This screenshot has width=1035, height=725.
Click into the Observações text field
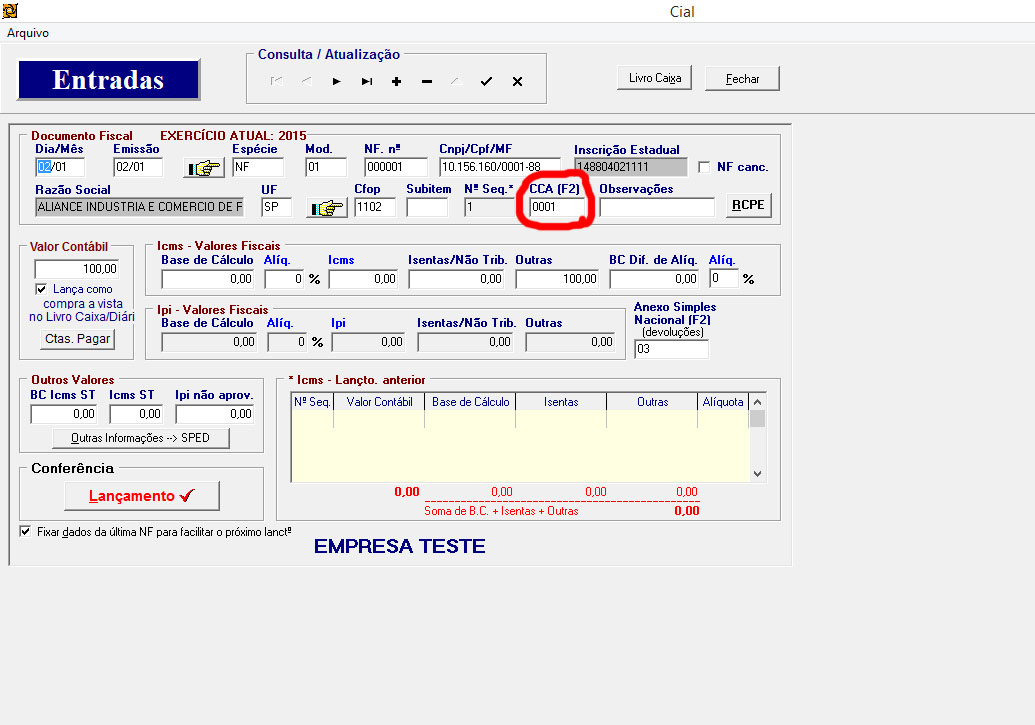point(657,207)
